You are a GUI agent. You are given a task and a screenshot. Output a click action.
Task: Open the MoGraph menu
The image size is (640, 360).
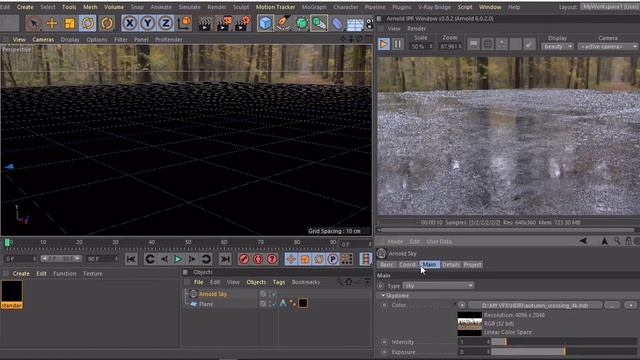coord(314,7)
